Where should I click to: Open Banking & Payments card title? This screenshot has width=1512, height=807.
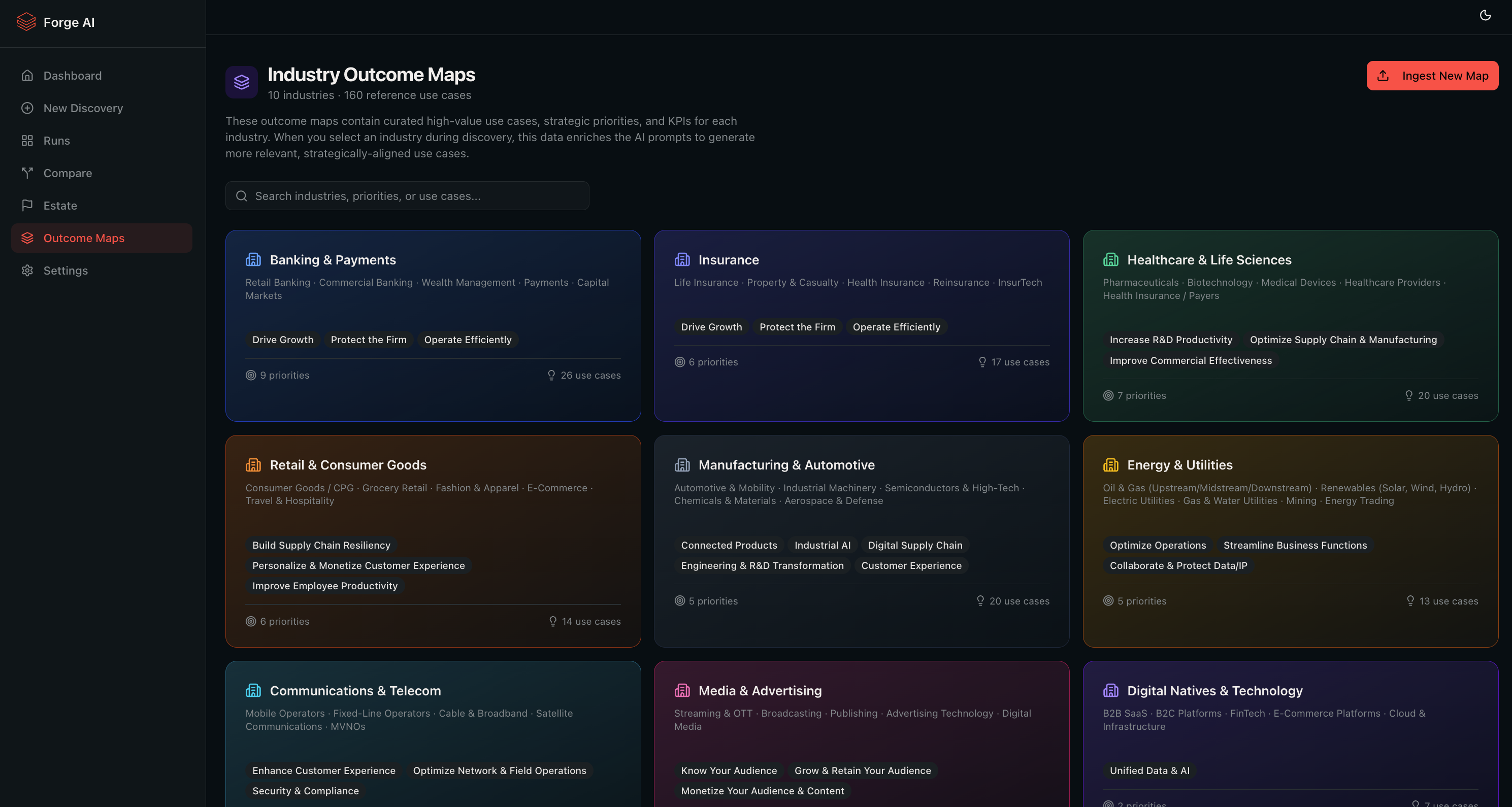pos(333,260)
